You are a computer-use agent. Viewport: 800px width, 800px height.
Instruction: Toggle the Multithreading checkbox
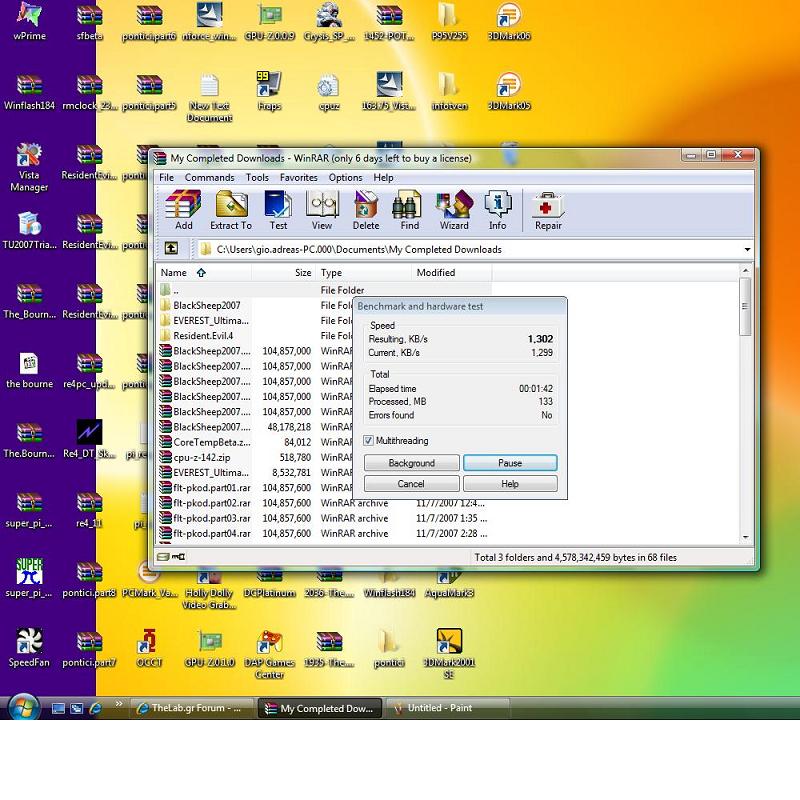[368, 440]
